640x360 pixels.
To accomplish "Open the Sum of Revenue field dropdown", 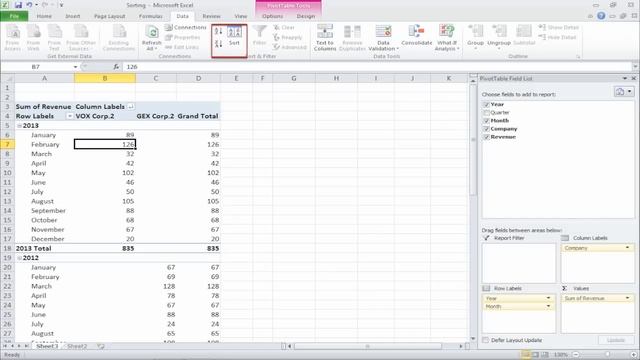I will click(x=627, y=298).
